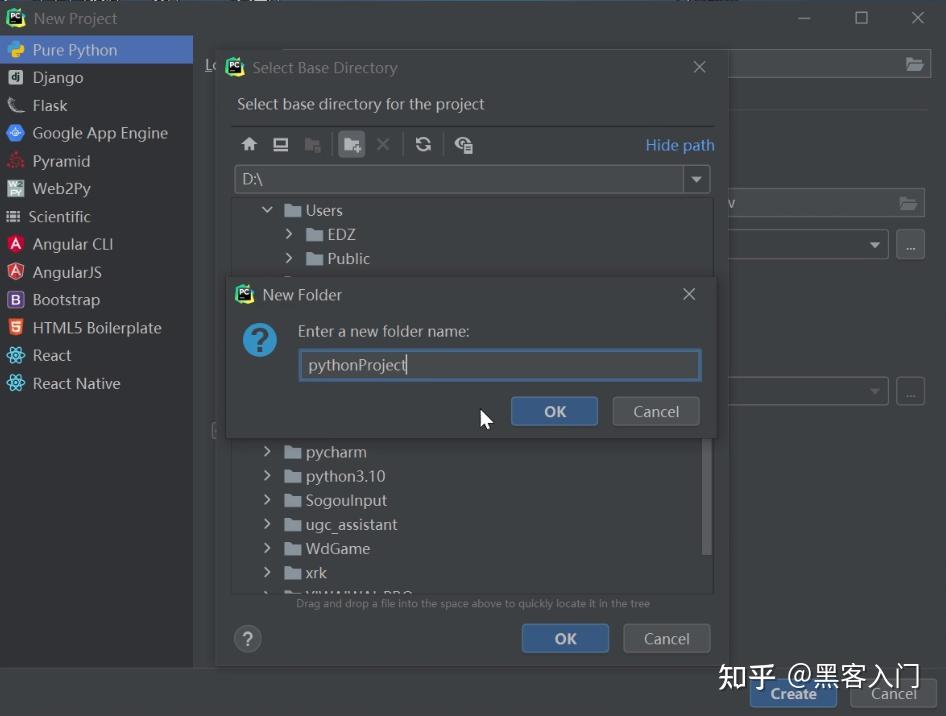Image resolution: width=946 pixels, height=716 pixels.
Task: Click the pythonProject name input field
Action: (x=499, y=365)
